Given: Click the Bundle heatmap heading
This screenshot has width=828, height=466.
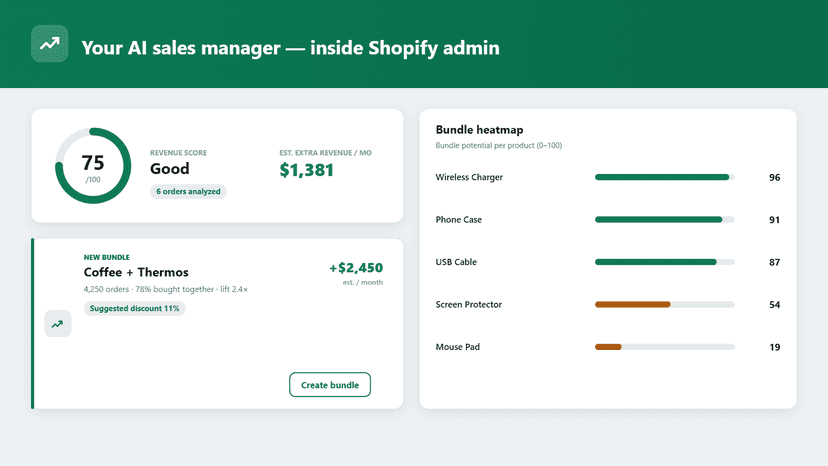Looking at the screenshot, I should pyautogui.click(x=479, y=129).
